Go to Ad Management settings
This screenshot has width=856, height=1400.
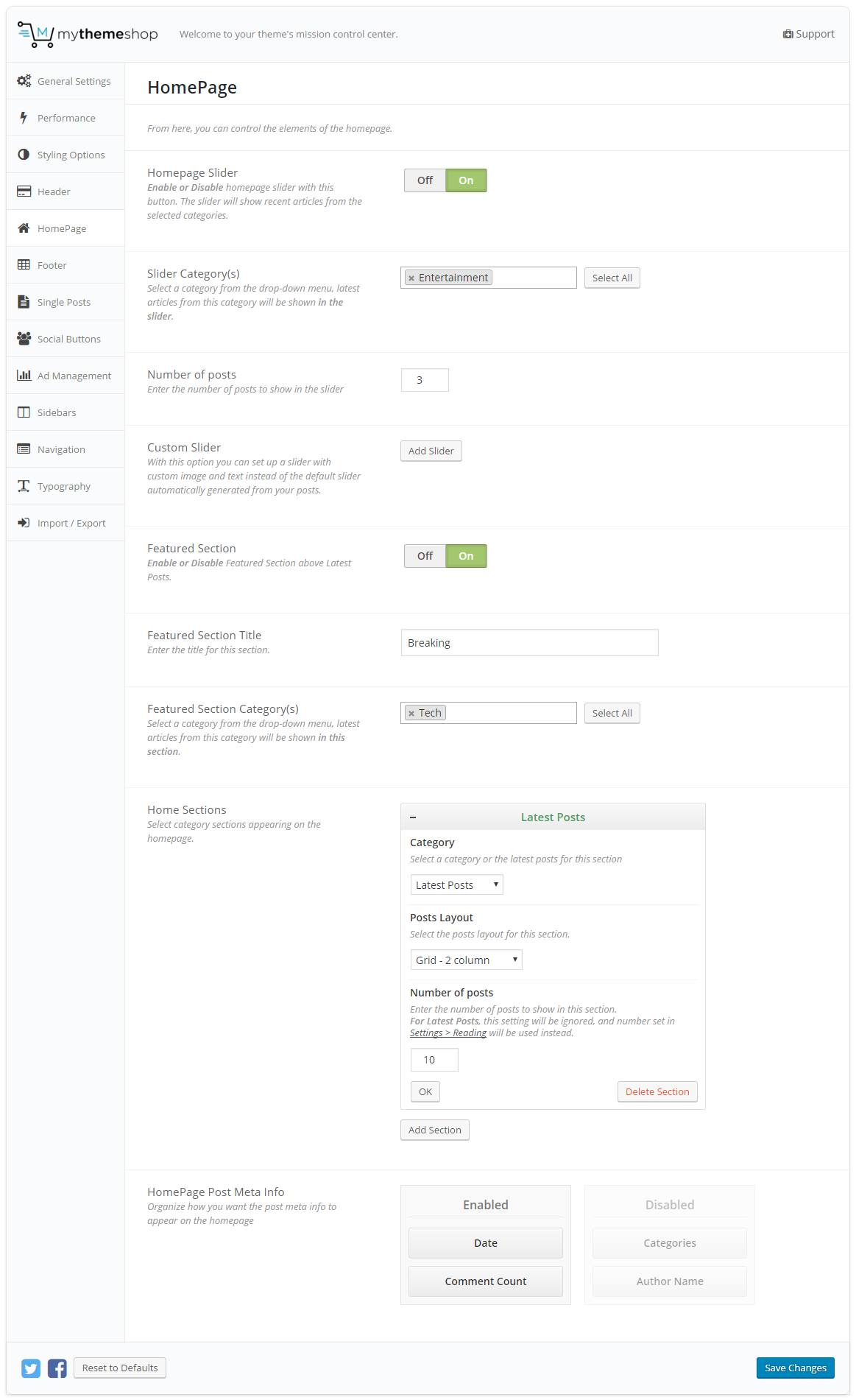(74, 376)
